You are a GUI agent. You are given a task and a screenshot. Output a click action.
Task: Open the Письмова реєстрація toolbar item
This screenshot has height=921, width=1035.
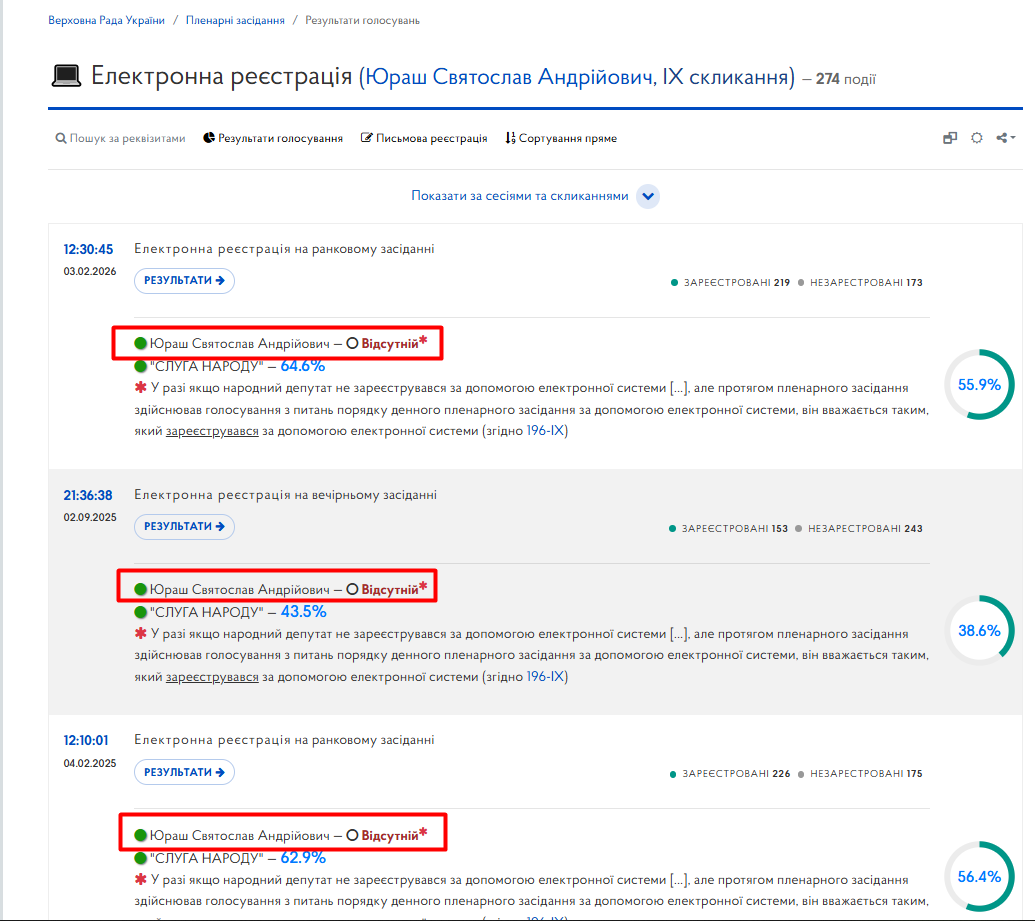[424, 138]
